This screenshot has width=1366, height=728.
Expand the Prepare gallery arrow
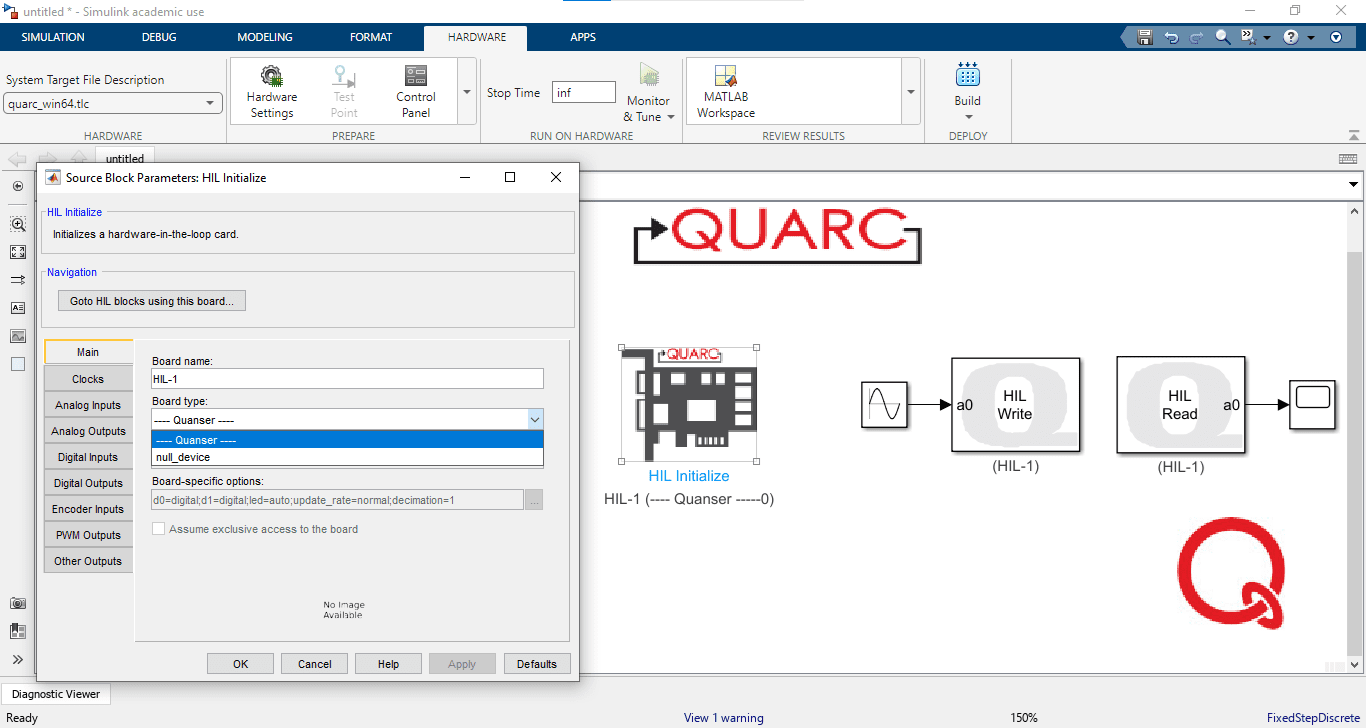(466, 92)
